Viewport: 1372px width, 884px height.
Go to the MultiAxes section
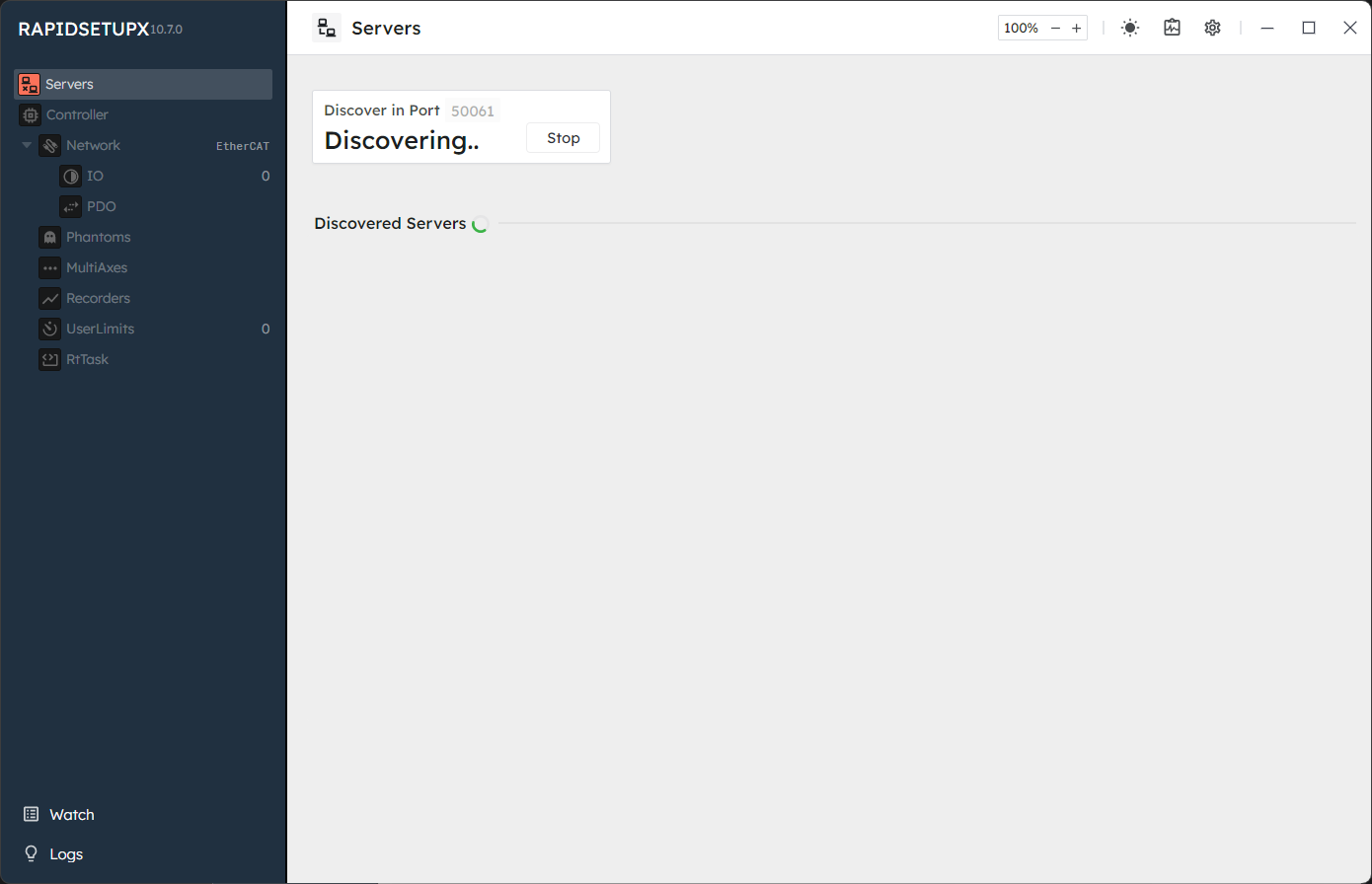click(x=96, y=268)
